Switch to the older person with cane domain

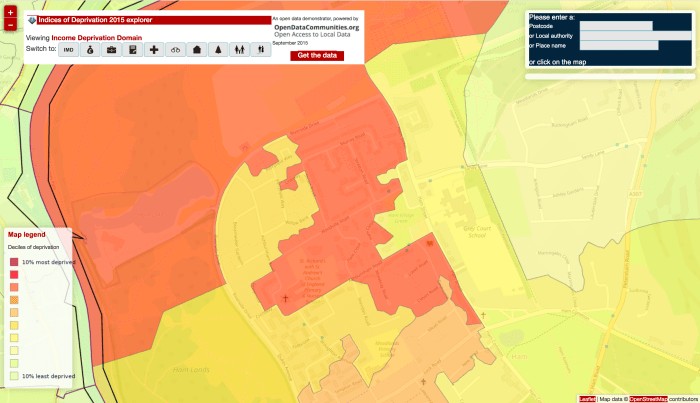(261, 49)
